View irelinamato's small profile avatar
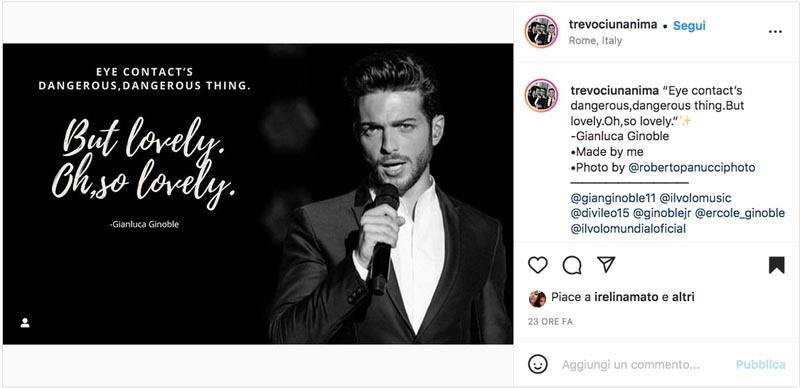 coord(537,299)
